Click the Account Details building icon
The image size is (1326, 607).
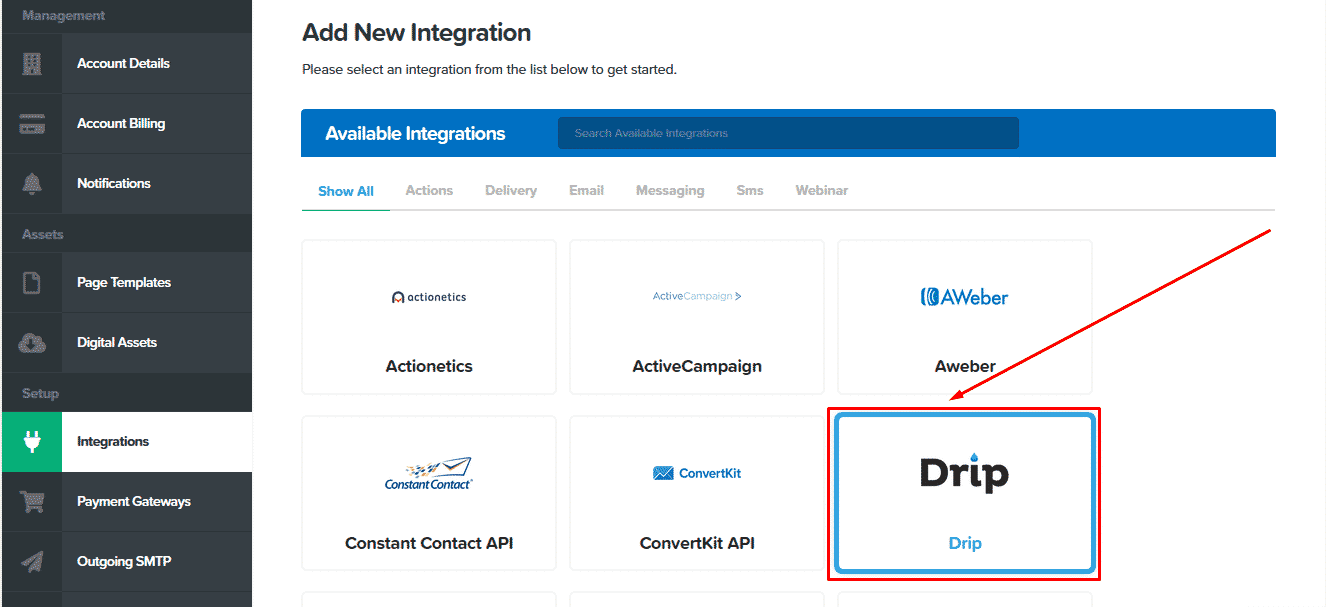(31, 64)
